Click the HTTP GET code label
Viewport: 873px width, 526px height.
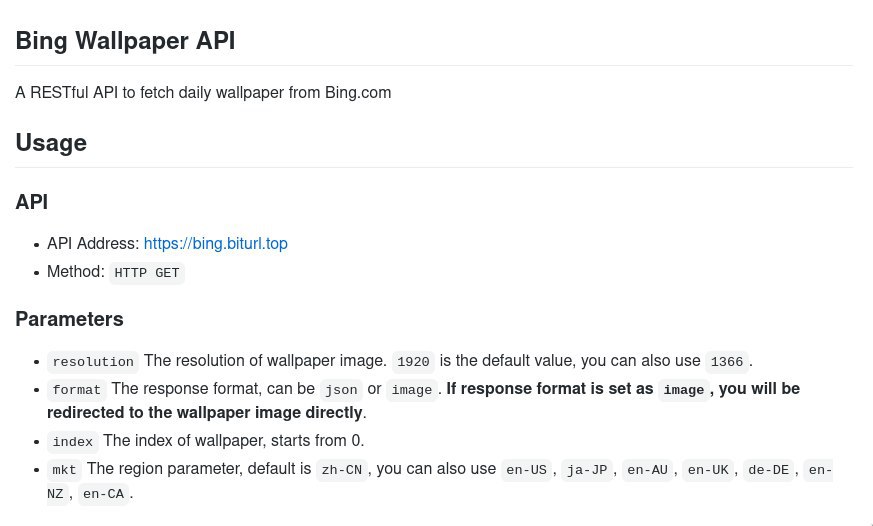tap(147, 273)
